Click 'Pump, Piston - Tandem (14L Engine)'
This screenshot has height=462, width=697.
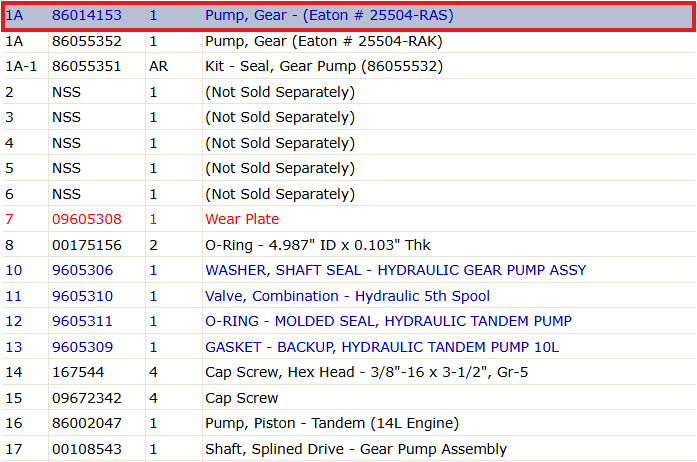[332, 423]
